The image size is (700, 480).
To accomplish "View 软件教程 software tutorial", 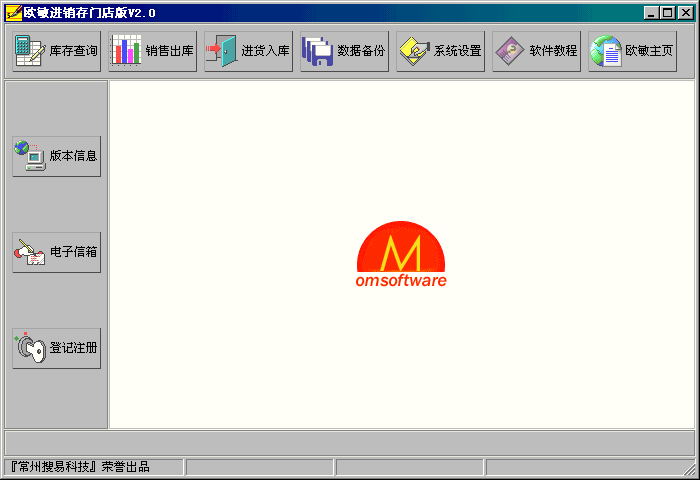I will point(537,51).
